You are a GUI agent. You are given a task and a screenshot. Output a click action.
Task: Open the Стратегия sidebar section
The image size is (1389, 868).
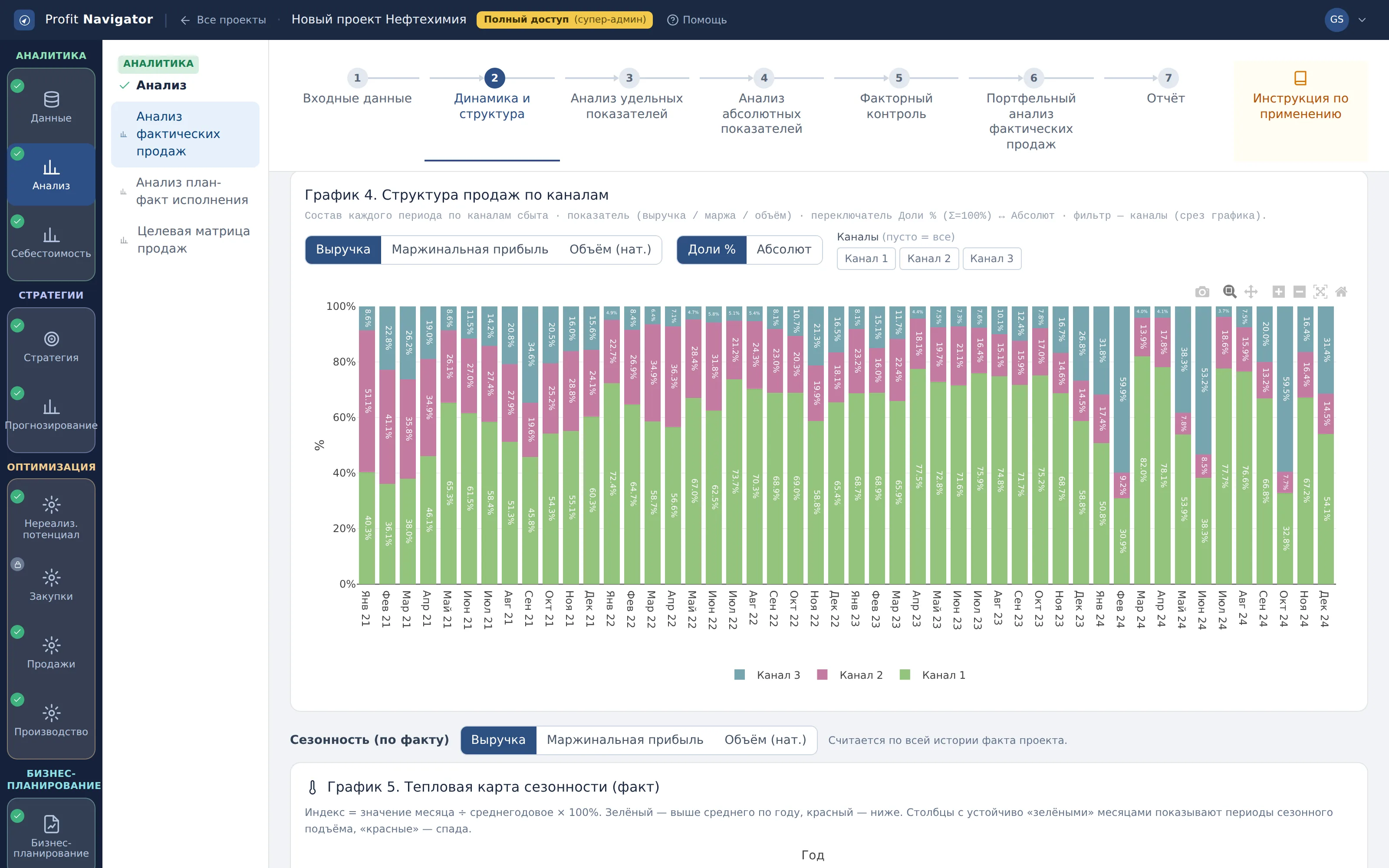[x=51, y=347]
